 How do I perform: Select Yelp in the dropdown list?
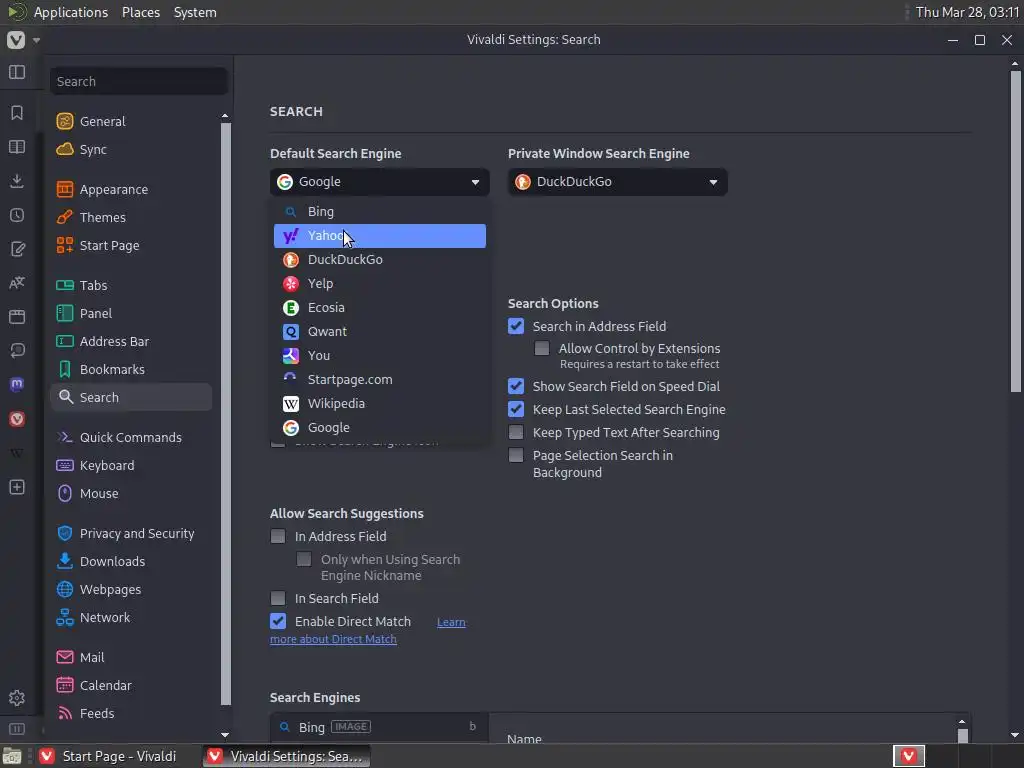(379, 283)
